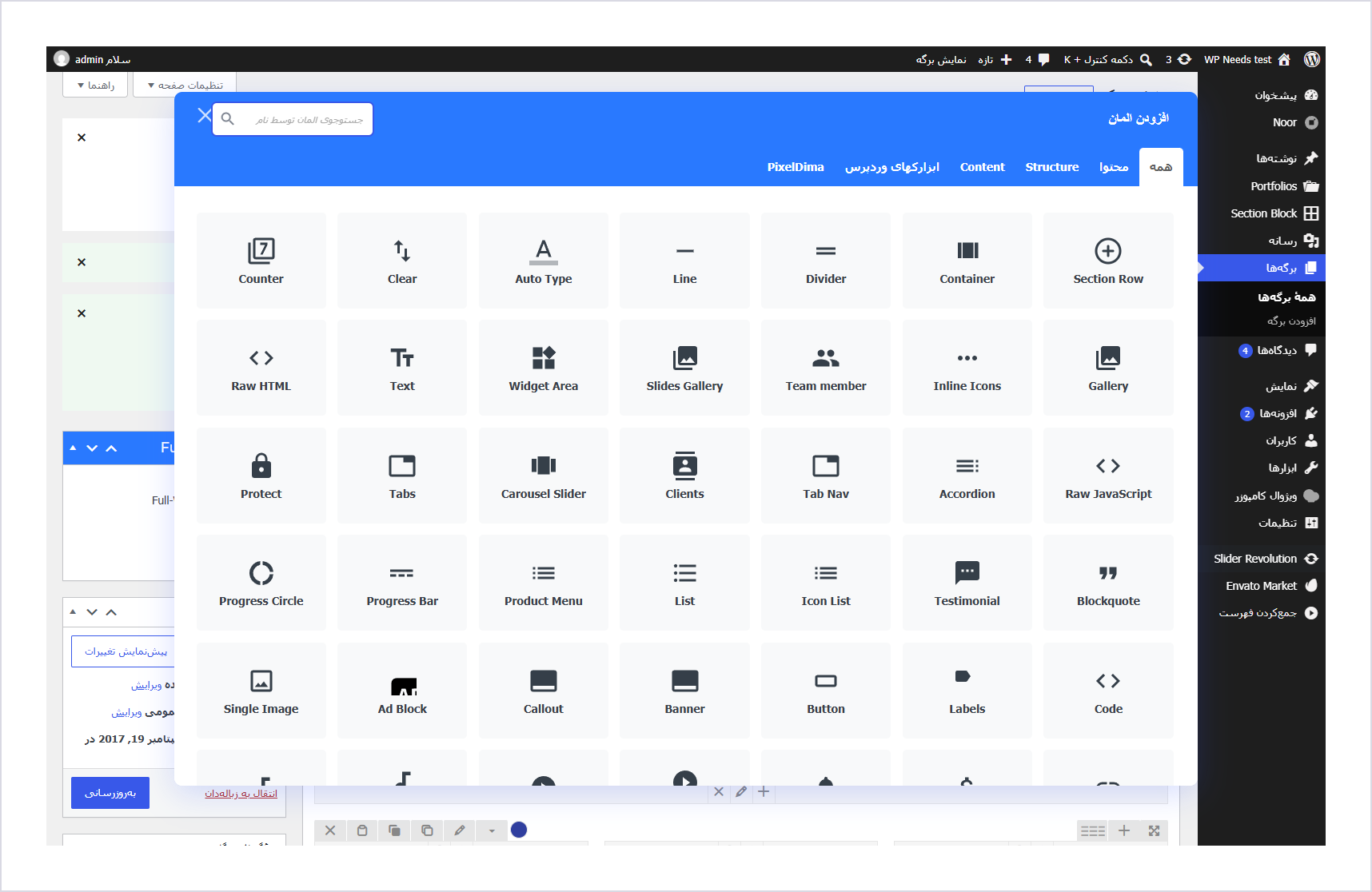Click the blue color circle in bottom toolbar

pos(519,830)
